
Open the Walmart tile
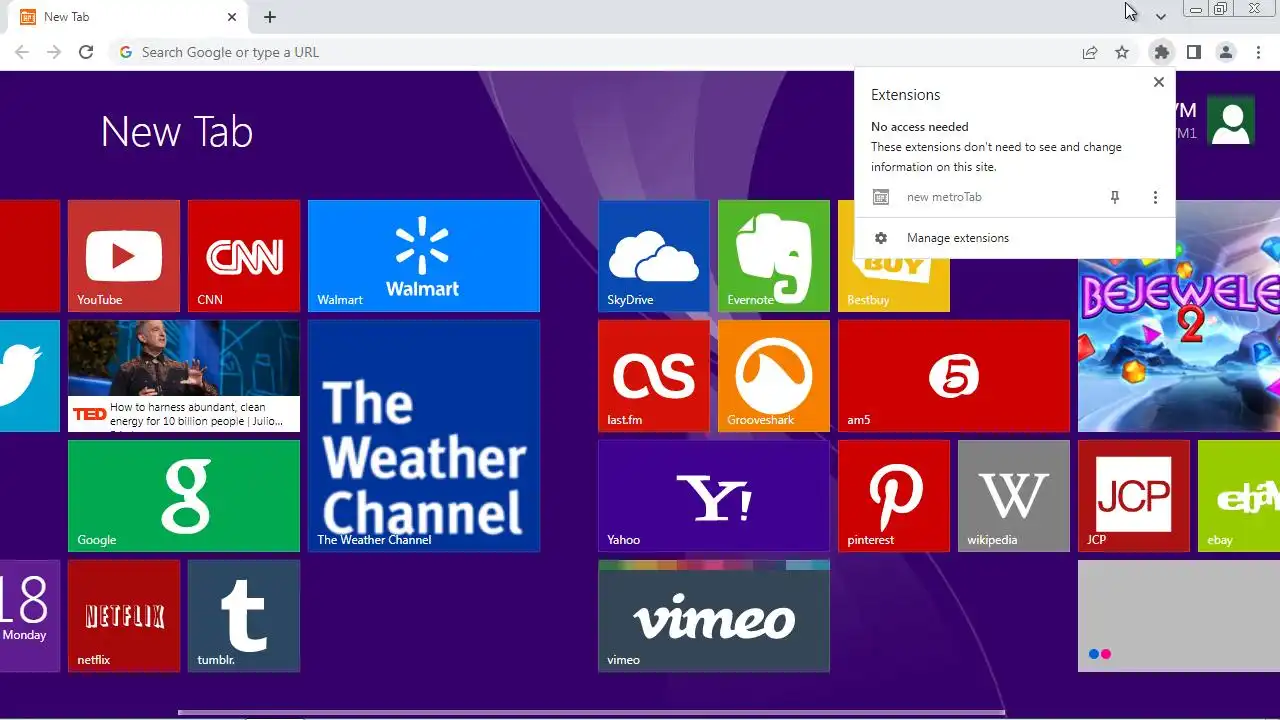(424, 256)
